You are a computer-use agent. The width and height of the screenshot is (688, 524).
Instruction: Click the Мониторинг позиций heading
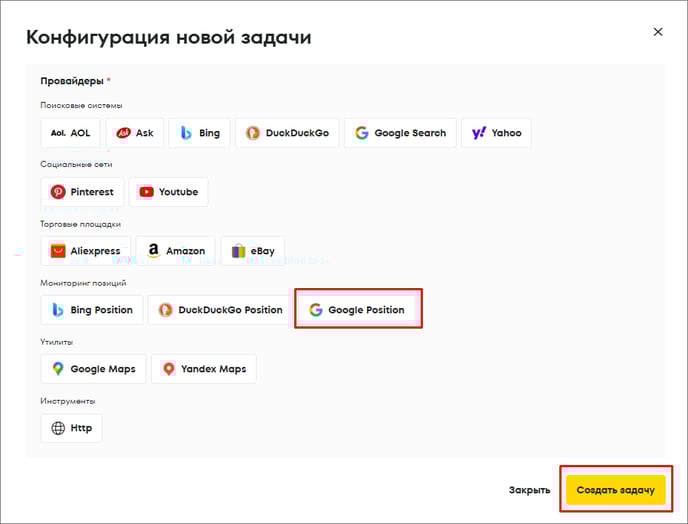[x=83, y=283]
